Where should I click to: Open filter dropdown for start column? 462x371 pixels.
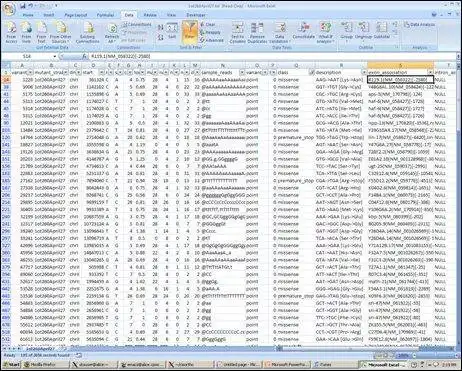102,72
